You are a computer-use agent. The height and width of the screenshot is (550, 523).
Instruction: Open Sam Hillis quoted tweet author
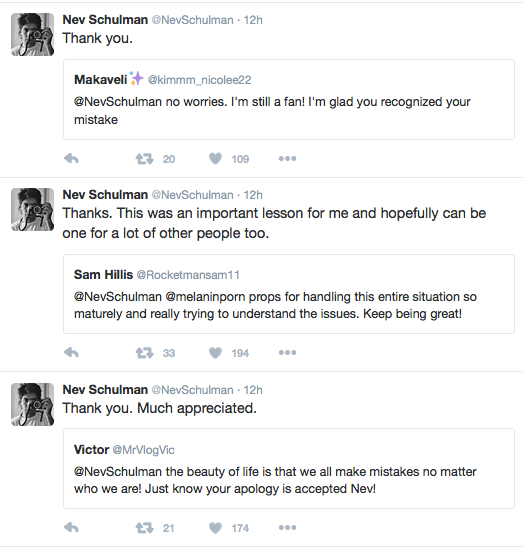103,275
